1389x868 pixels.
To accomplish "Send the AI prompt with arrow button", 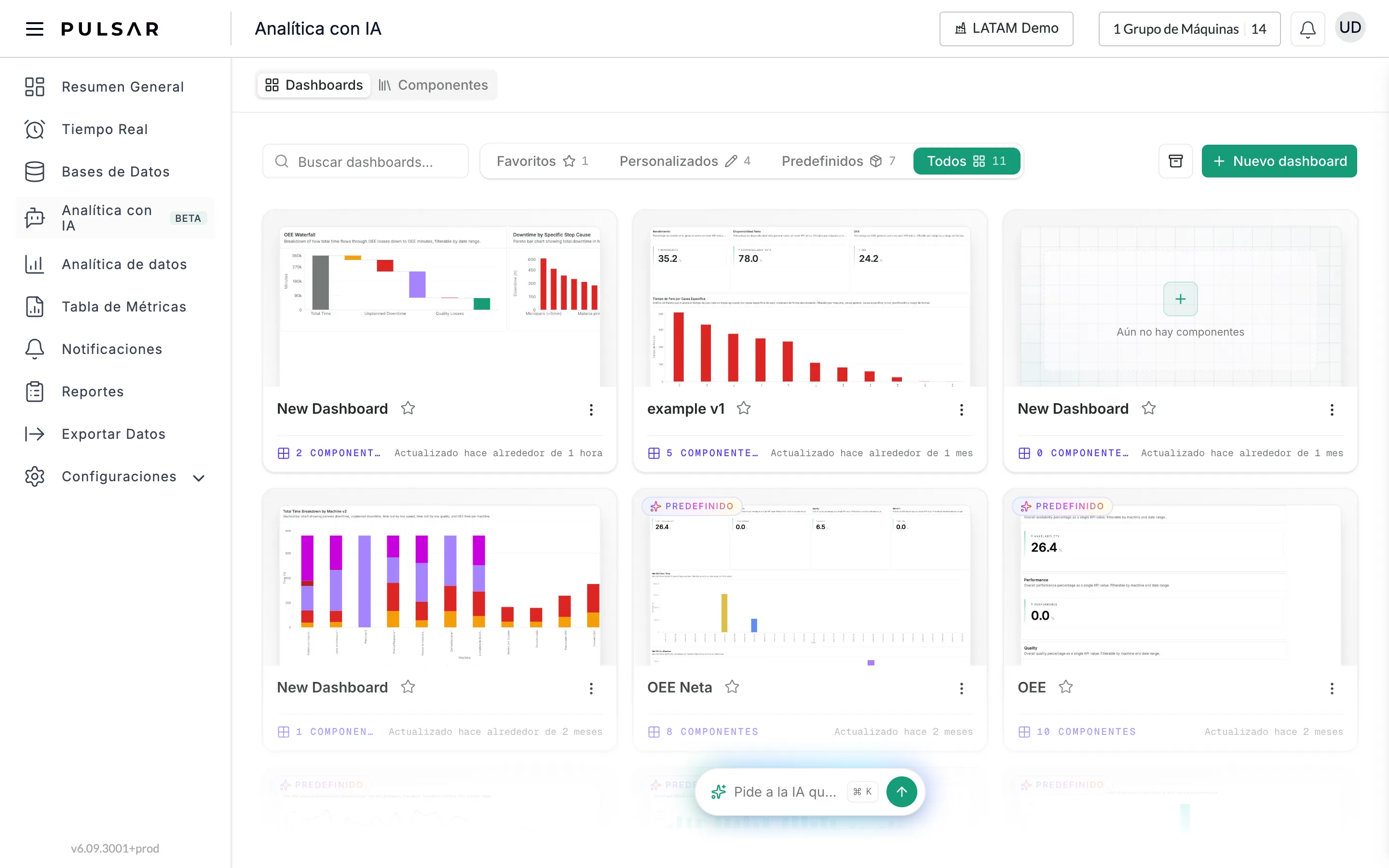I will tap(902, 792).
